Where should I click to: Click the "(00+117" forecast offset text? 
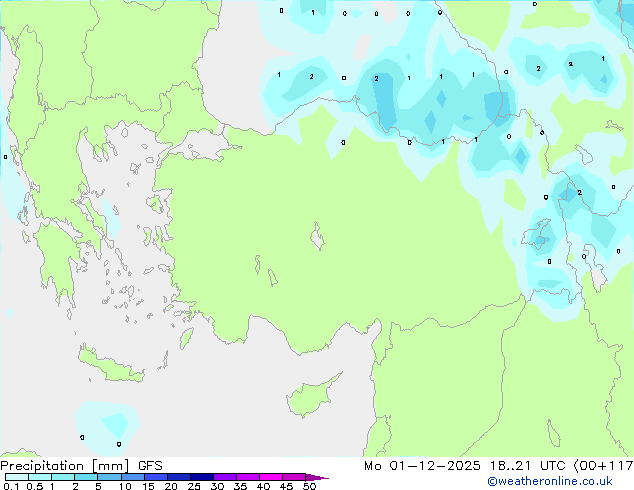603,466
